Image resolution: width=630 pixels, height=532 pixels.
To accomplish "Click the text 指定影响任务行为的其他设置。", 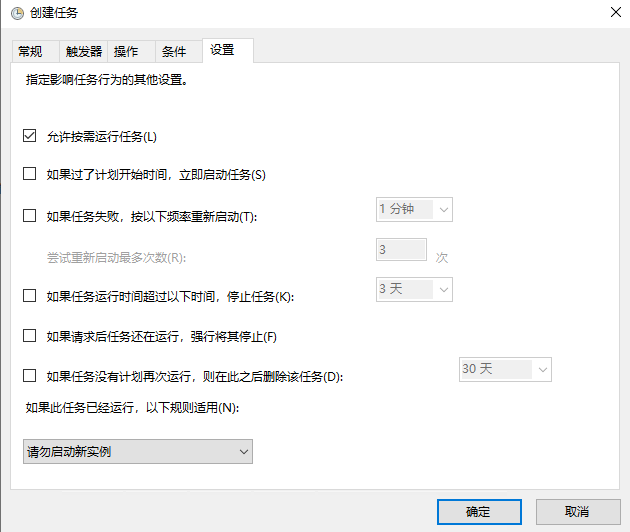I will pyautogui.click(x=107, y=80).
